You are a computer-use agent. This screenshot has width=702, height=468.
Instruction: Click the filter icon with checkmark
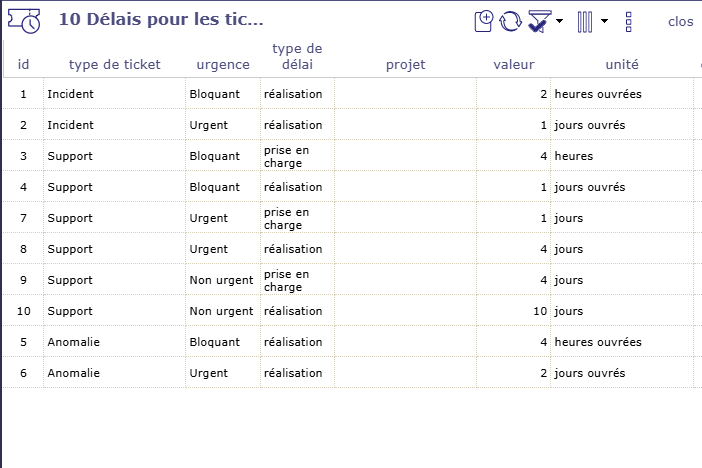tap(539, 20)
